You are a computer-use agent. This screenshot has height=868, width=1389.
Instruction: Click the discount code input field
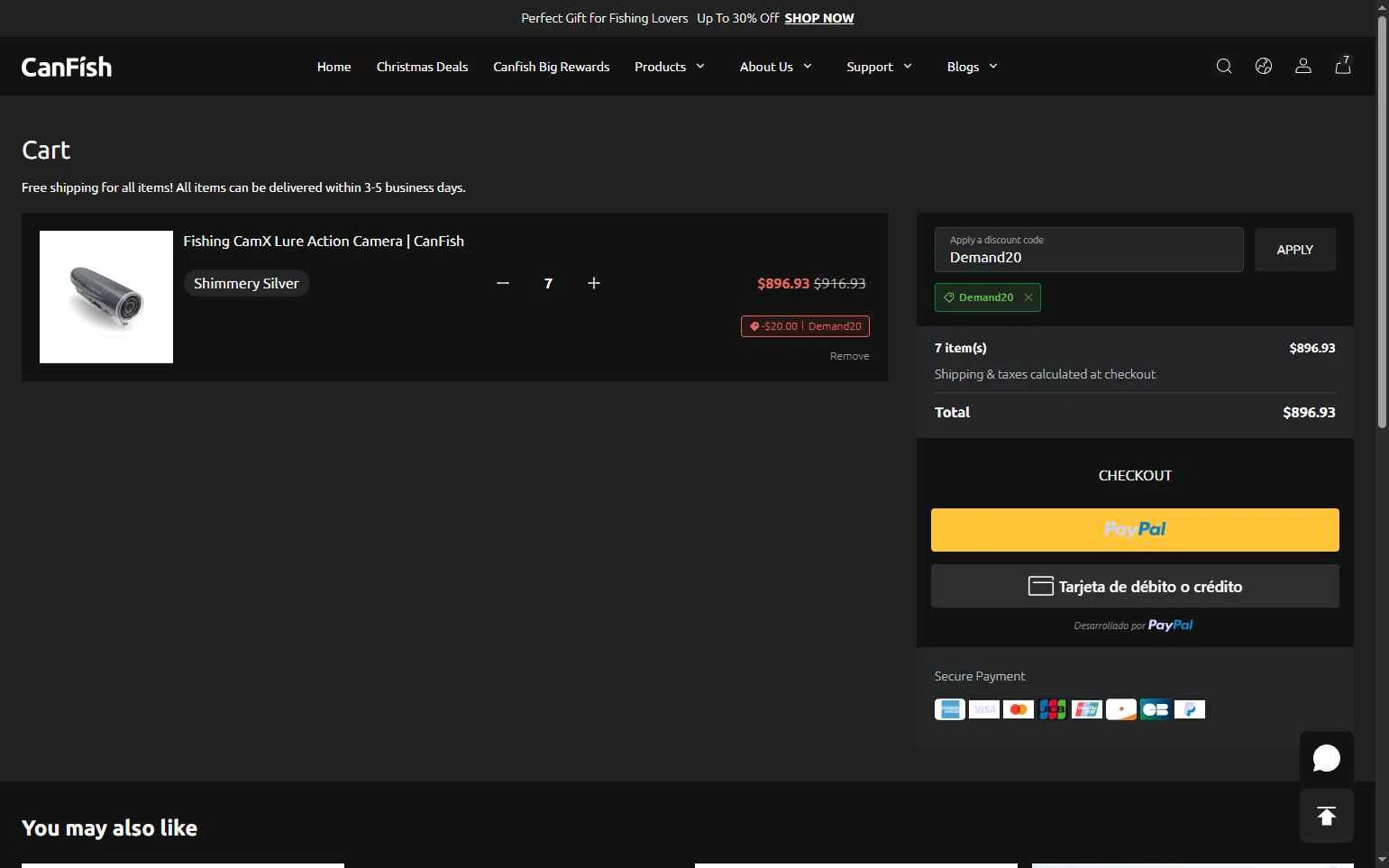point(1089,250)
